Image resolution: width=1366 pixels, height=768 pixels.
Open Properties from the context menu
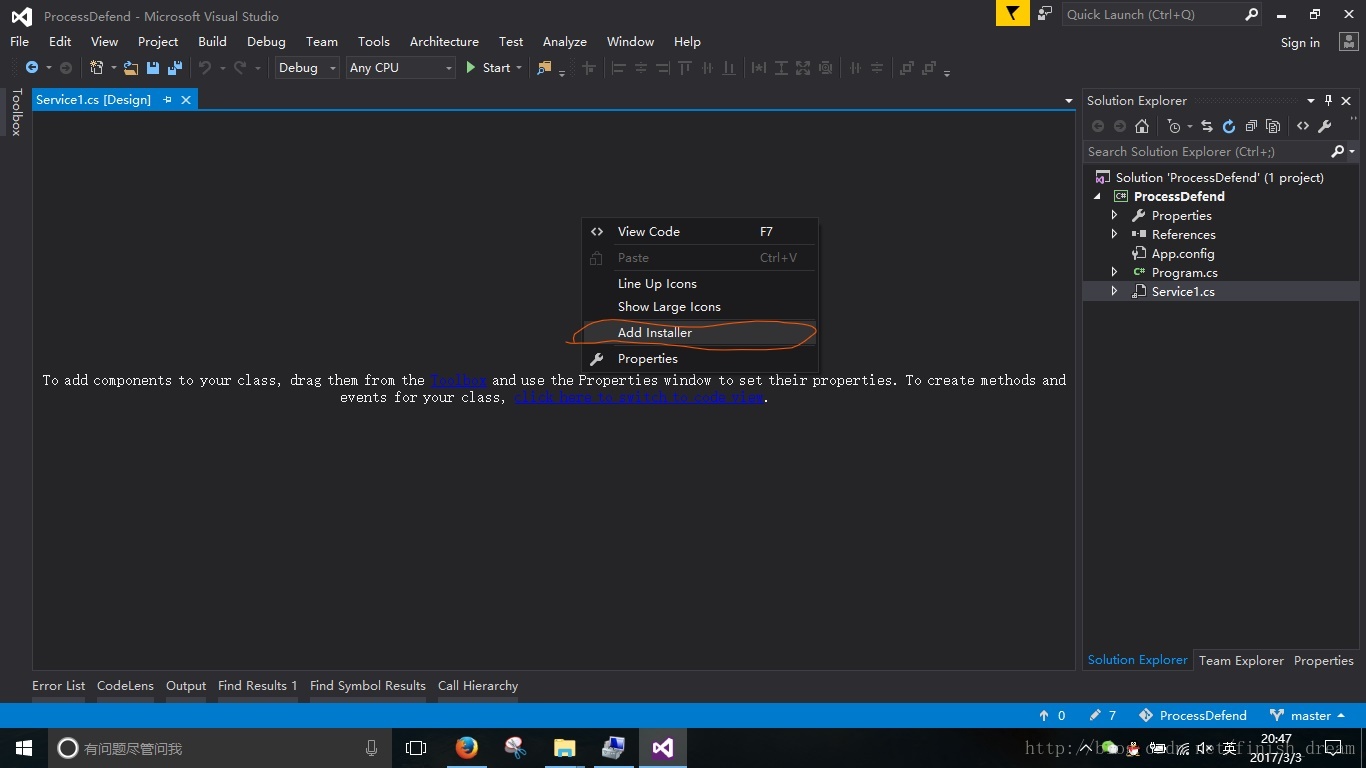[700, 359]
